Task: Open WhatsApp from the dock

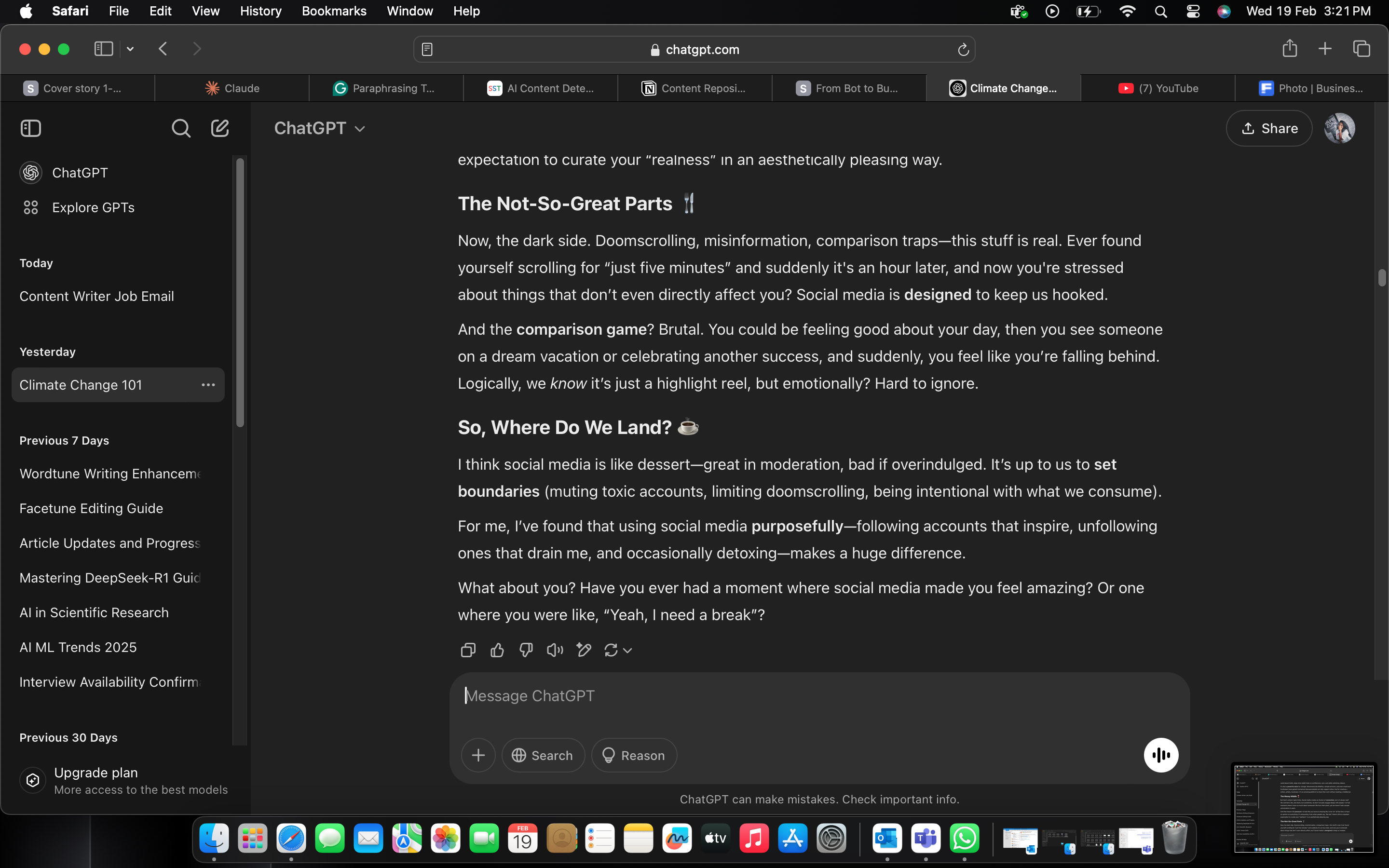Action: coord(964,839)
